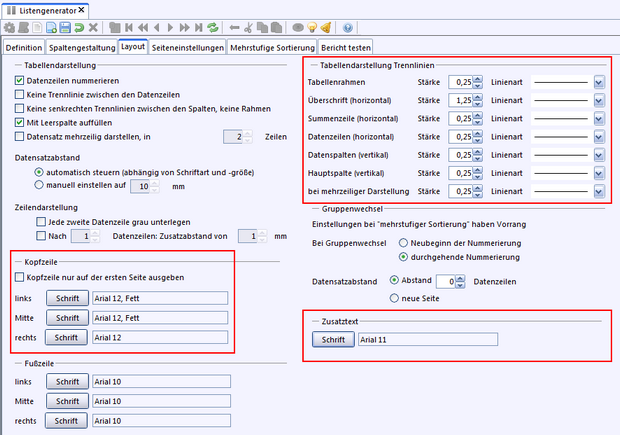
Task: Click the green refresh arrows icon
Action: [x=211, y=27]
